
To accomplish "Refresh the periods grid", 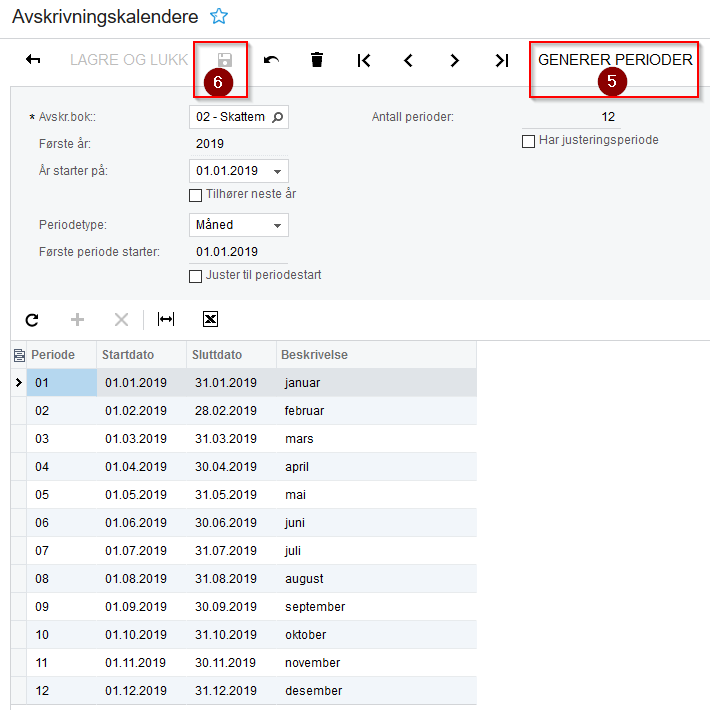I will 32,320.
